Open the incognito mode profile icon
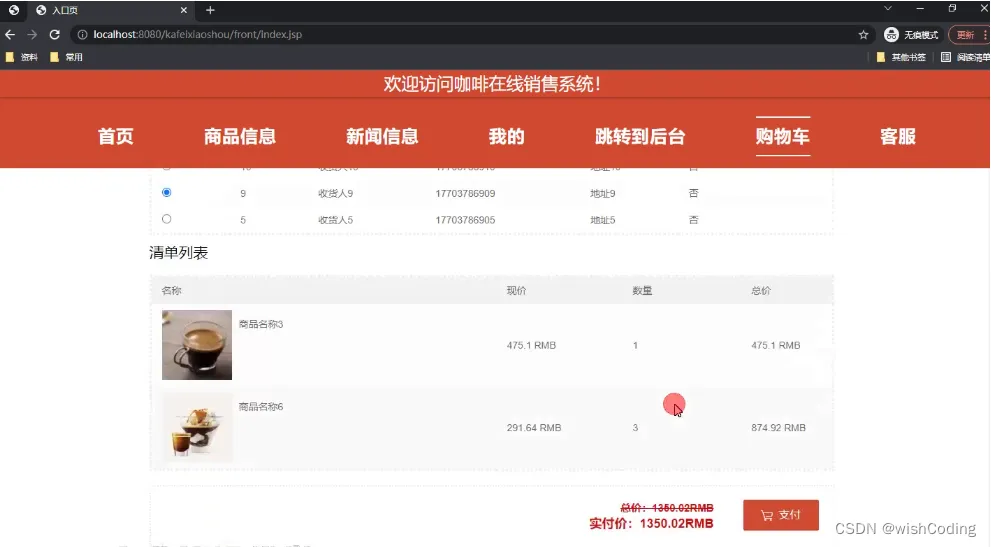The image size is (991, 547). [x=891, y=35]
